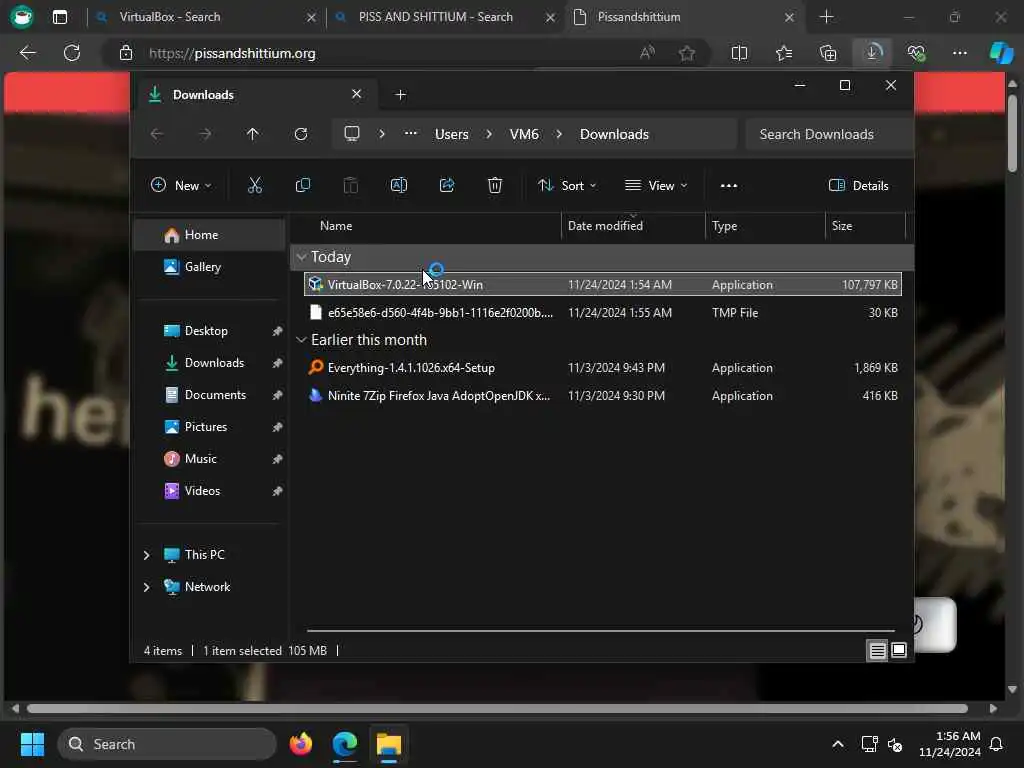Click Users in the address breadcrumb

click(x=452, y=134)
